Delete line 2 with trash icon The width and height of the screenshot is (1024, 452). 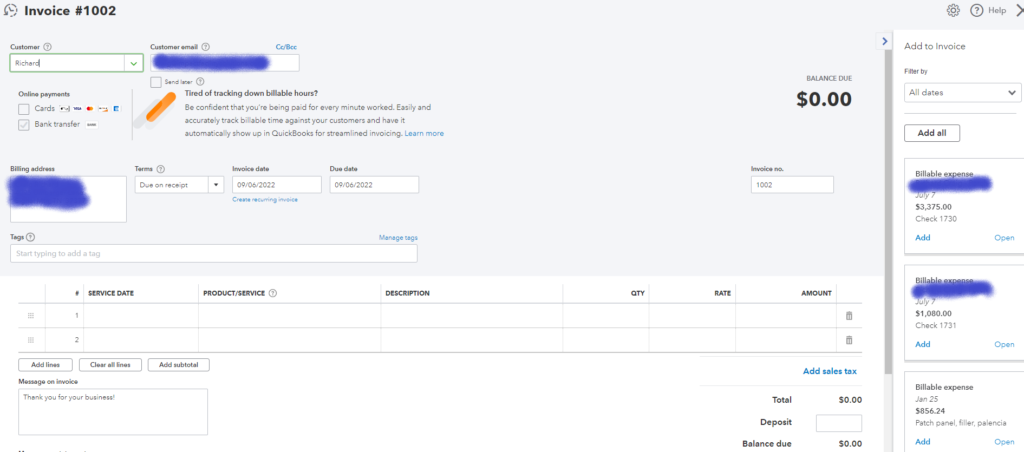(849, 340)
